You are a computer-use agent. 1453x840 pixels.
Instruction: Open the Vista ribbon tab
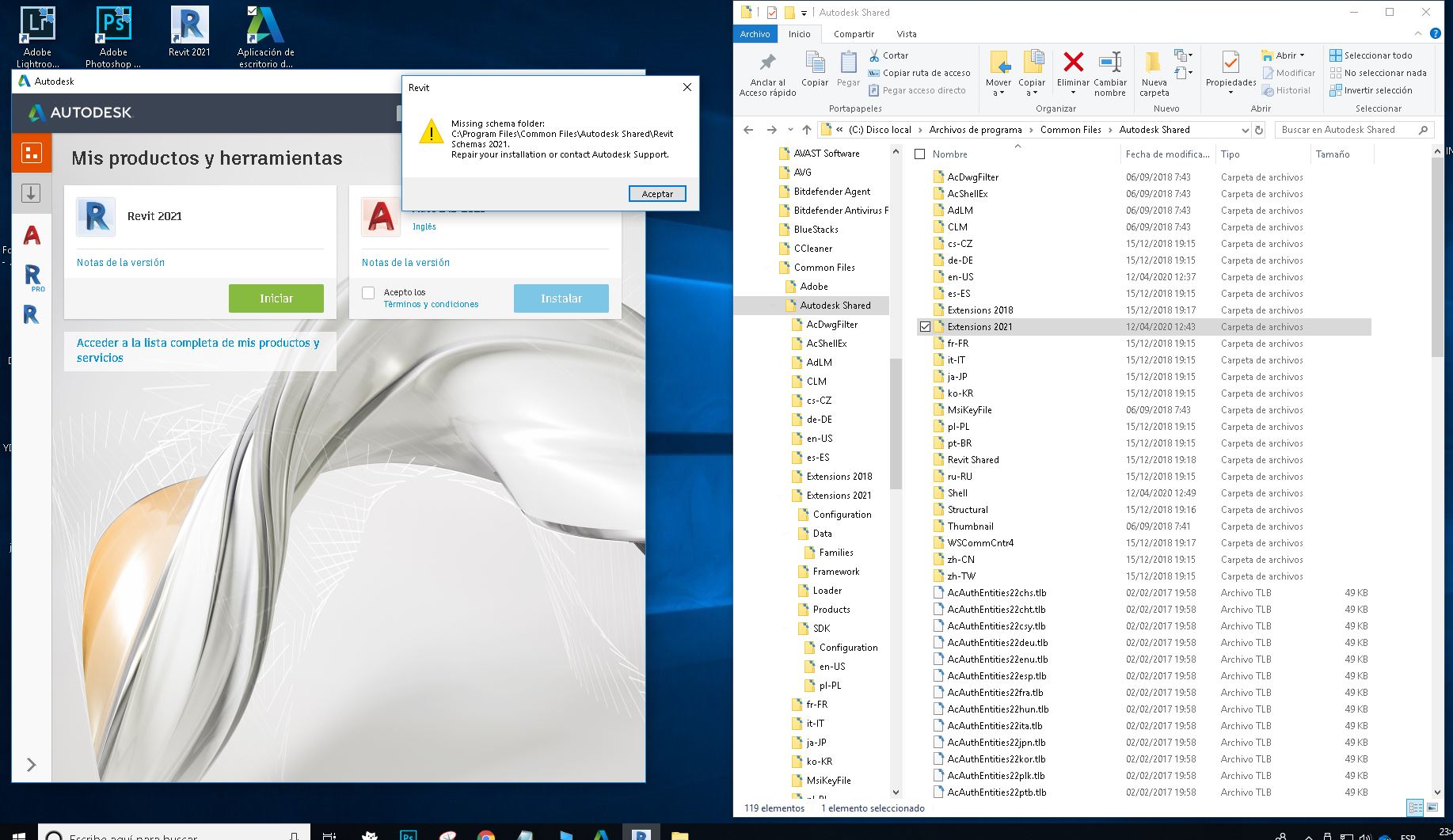click(x=907, y=34)
